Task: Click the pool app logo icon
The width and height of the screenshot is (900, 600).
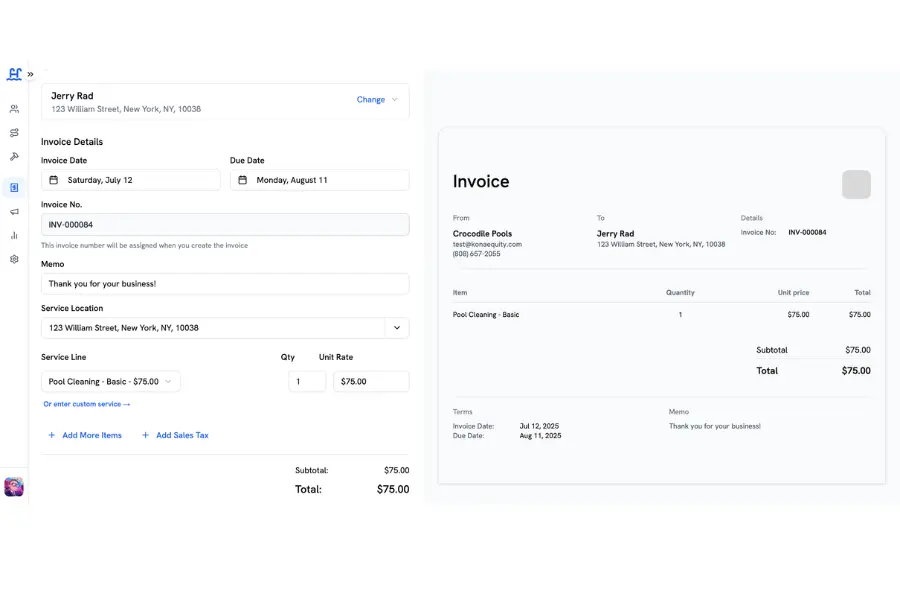Action: coord(14,74)
